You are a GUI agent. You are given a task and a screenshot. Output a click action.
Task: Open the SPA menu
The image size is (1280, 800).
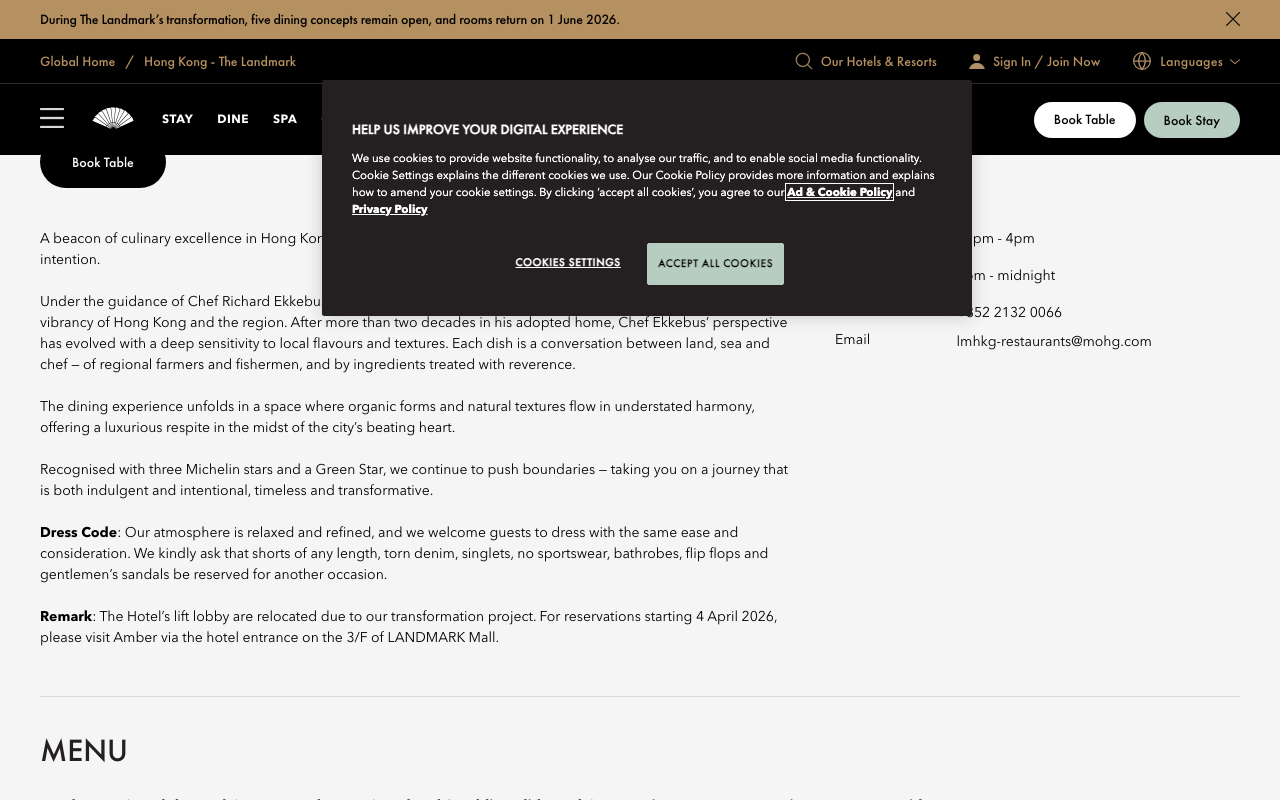[285, 119]
